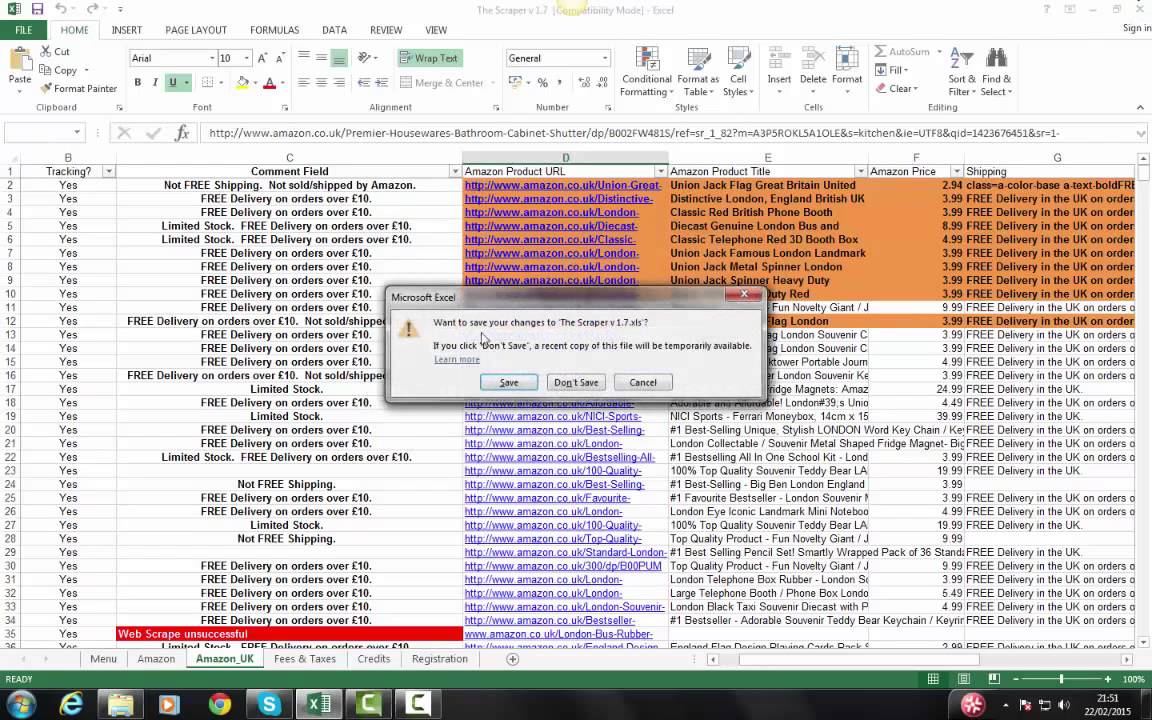This screenshot has width=1152, height=720.
Task: Switch to Page Layout view in status bar
Action: 963,679
